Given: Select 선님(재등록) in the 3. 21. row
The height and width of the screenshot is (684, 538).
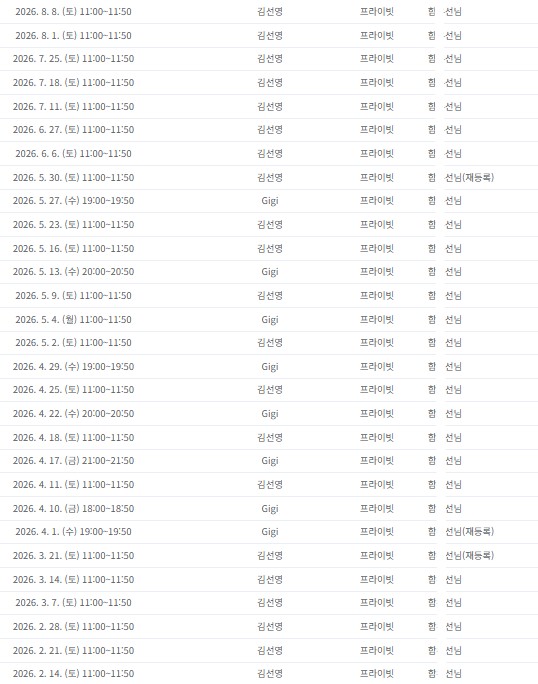Looking at the screenshot, I should pos(469,555).
